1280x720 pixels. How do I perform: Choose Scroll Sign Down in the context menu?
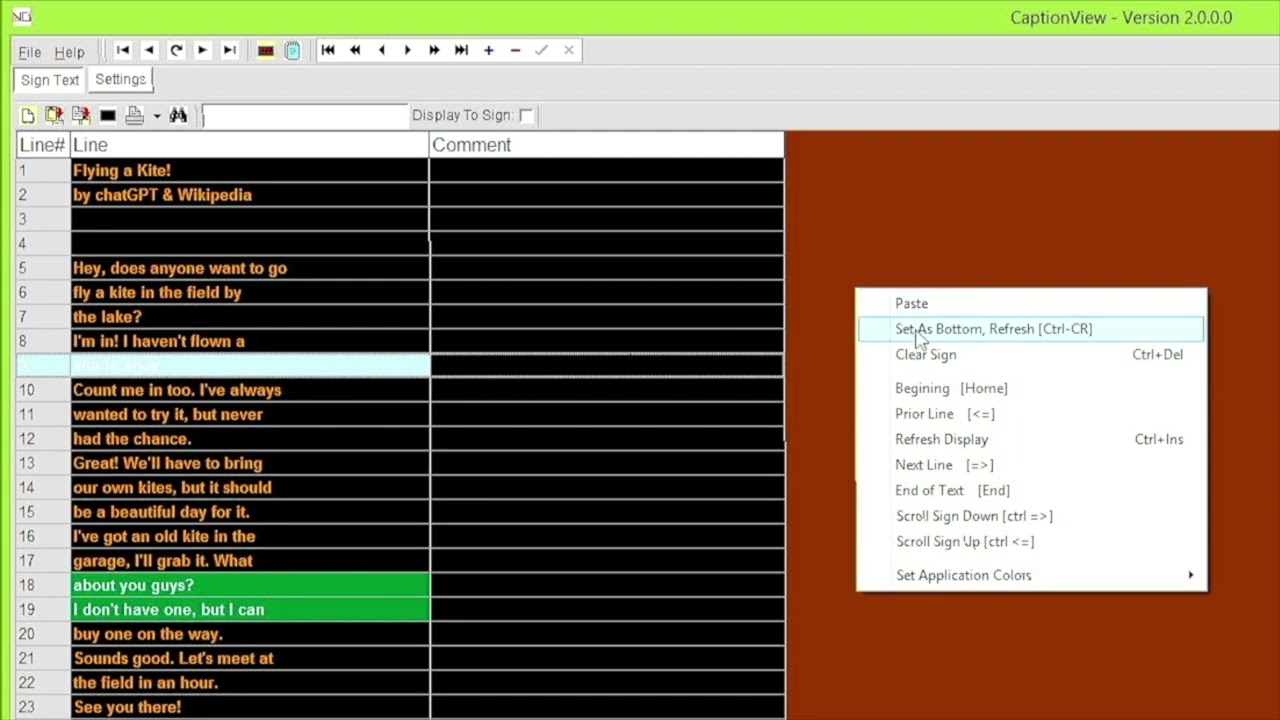[1032, 516]
